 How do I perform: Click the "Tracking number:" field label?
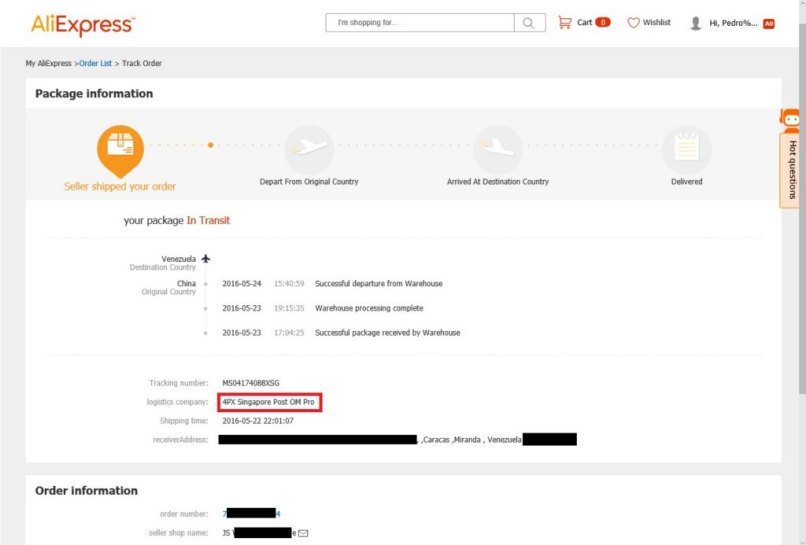pos(178,383)
